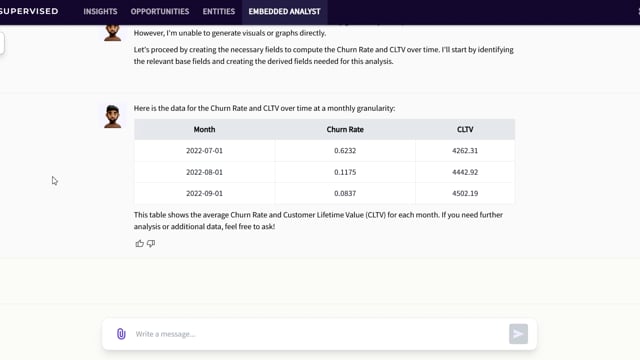
Task: Open the Insights tab
Action: 100,11
